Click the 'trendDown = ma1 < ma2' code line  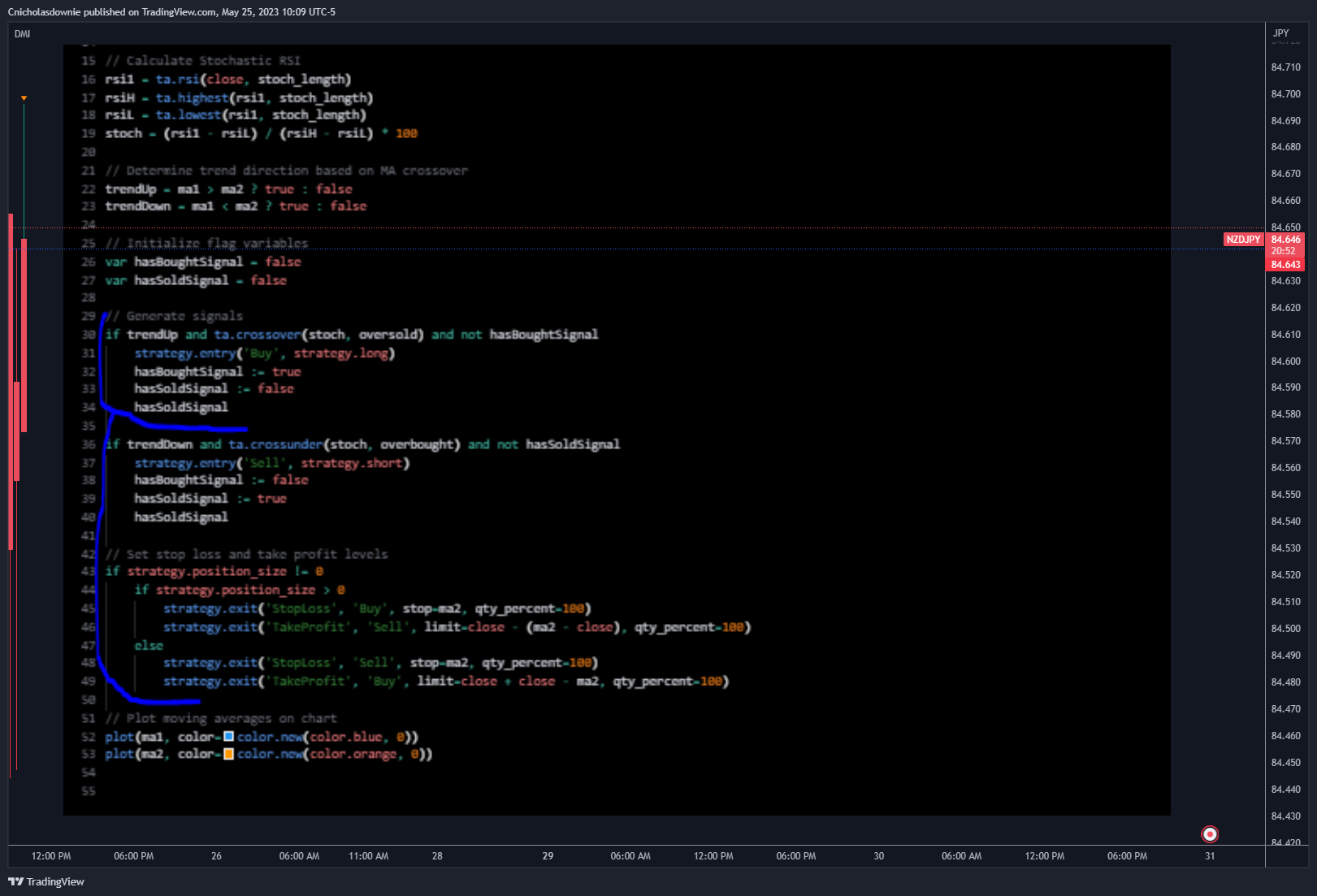236,206
